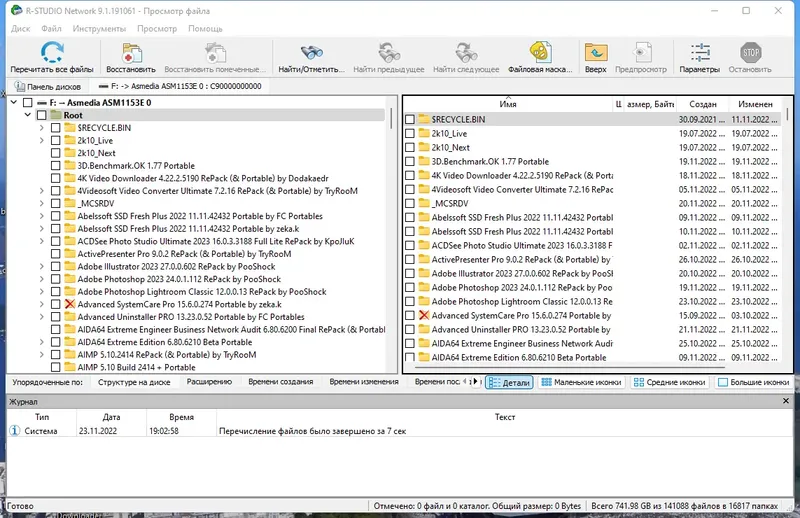
Task: Click the Восстановить toolbar icon
Action: click(132, 53)
